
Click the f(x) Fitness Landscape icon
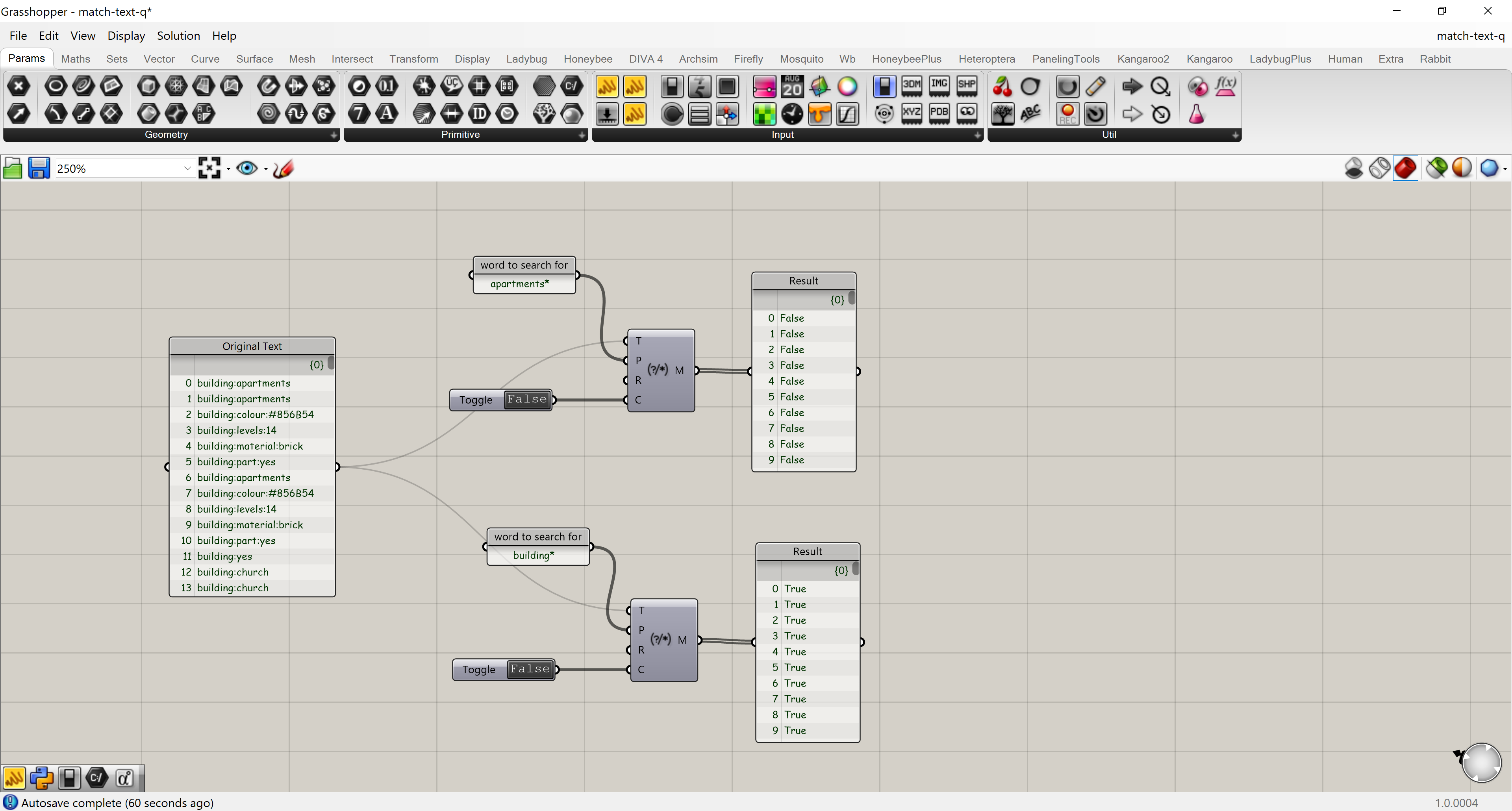point(1225,87)
